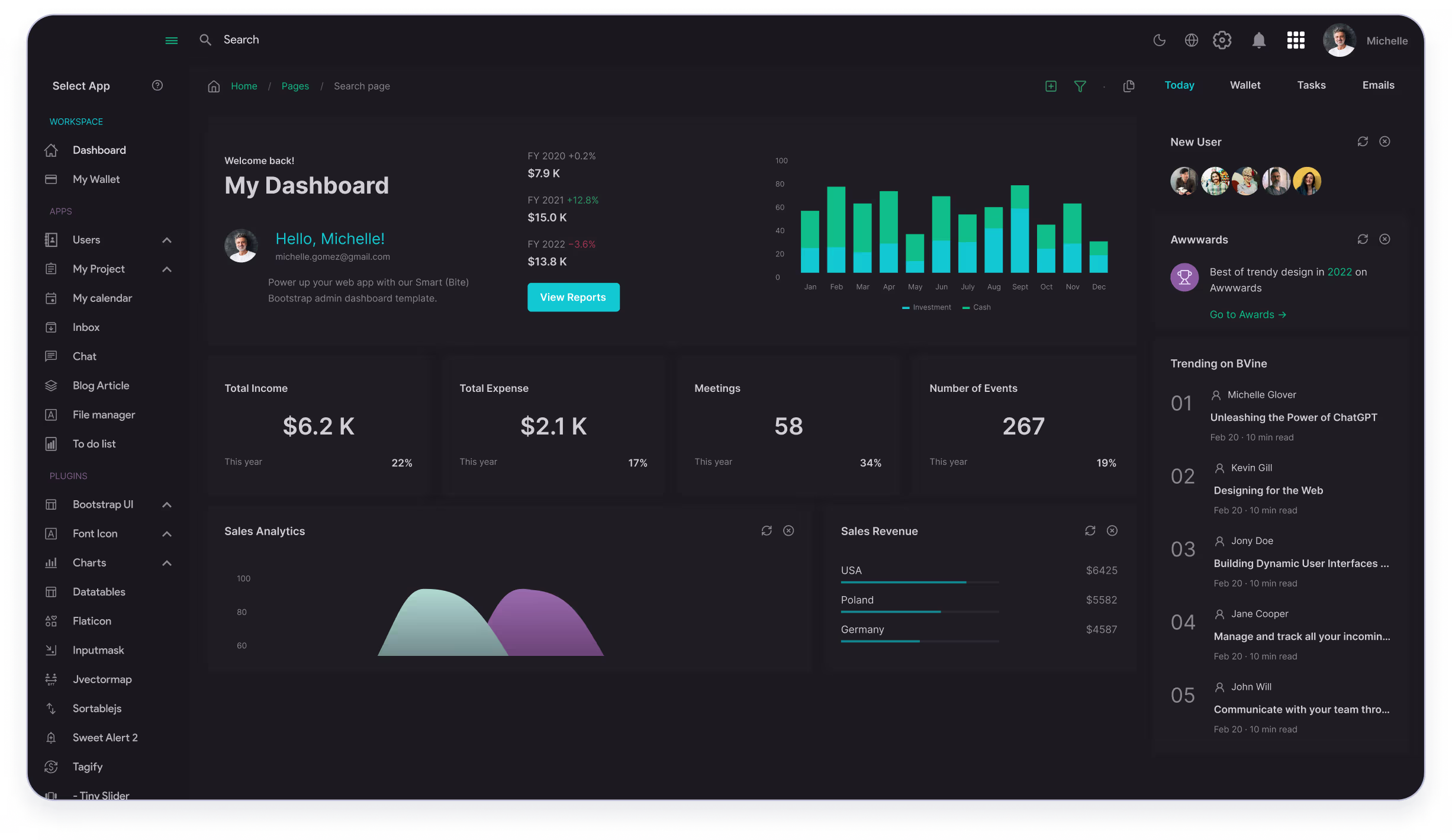1452x840 pixels.
Task: Close the Sales Analytics card
Action: point(788,530)
